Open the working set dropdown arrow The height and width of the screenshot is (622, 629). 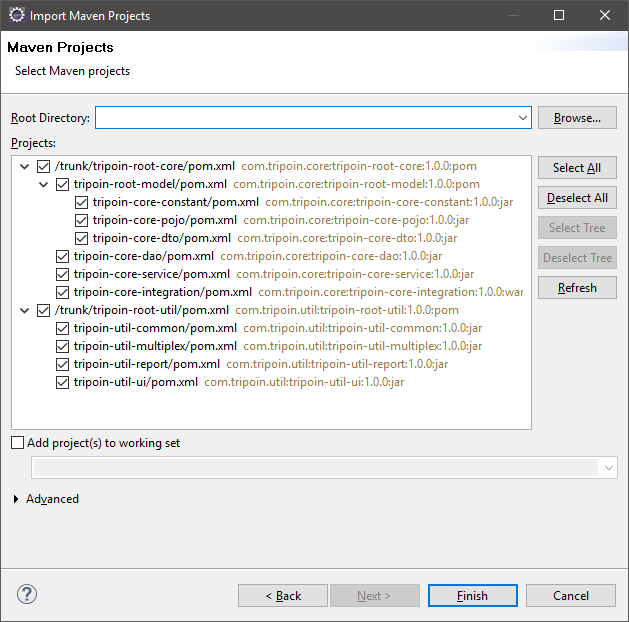[x=608, y=468]
